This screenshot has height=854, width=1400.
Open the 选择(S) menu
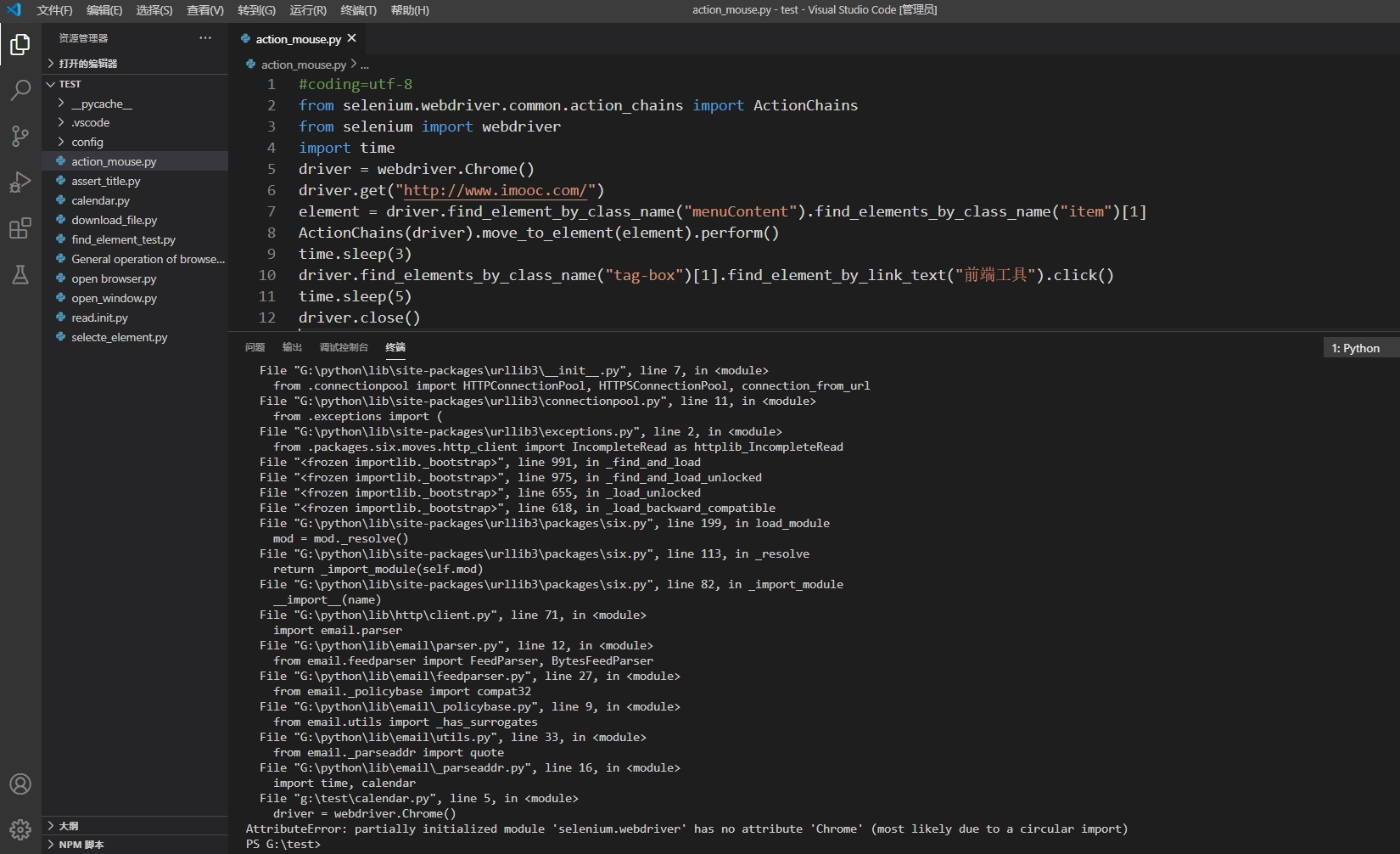point(154,10)
